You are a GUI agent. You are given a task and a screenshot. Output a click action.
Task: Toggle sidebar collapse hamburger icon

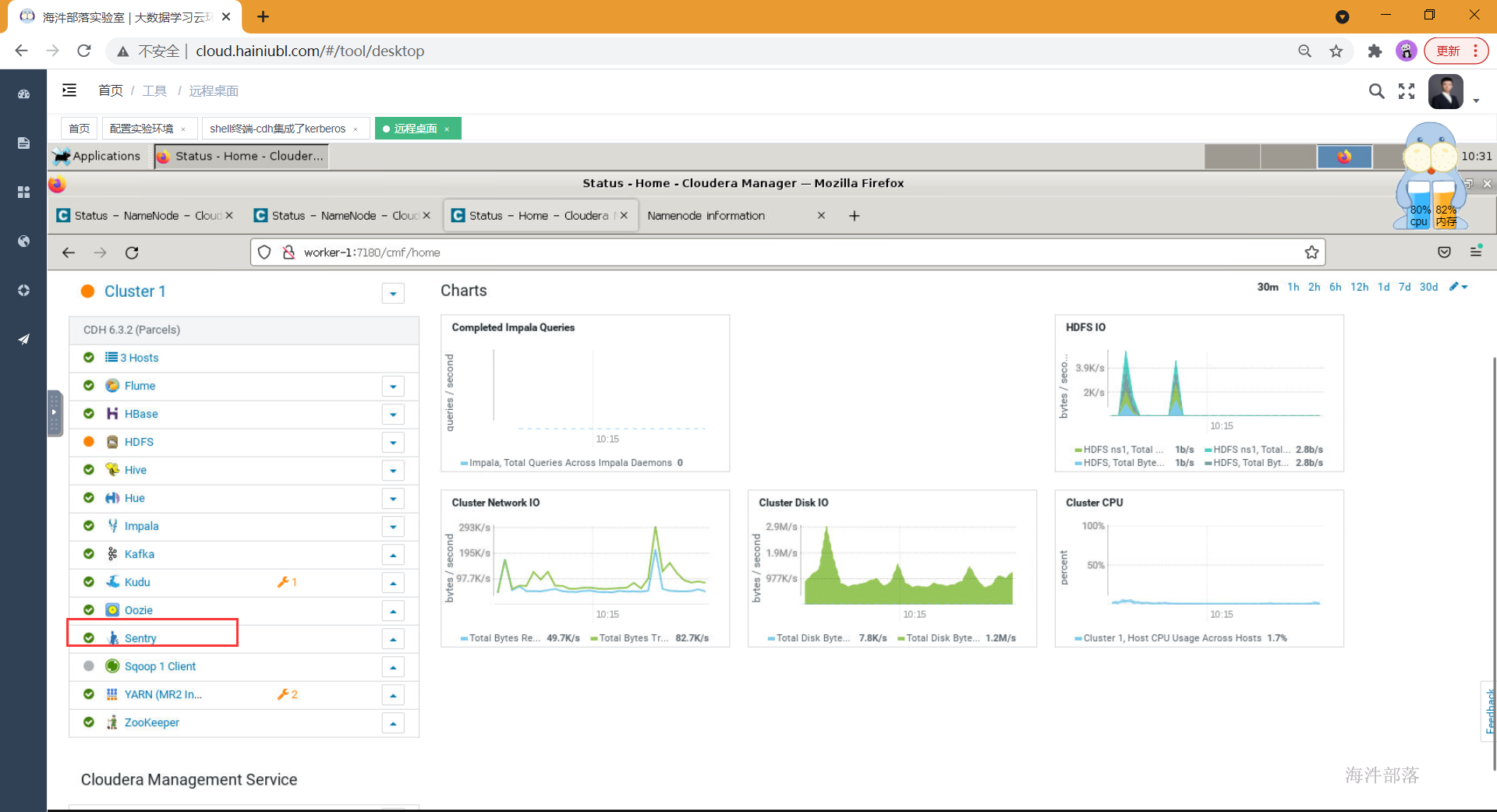pyautogui.click(x=69, y=90)
